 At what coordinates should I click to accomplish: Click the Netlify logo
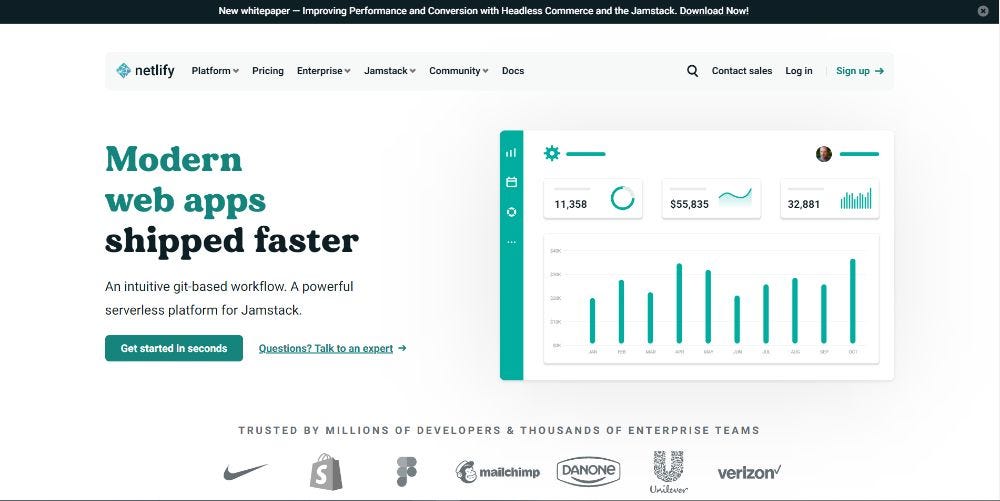point(145,71)
